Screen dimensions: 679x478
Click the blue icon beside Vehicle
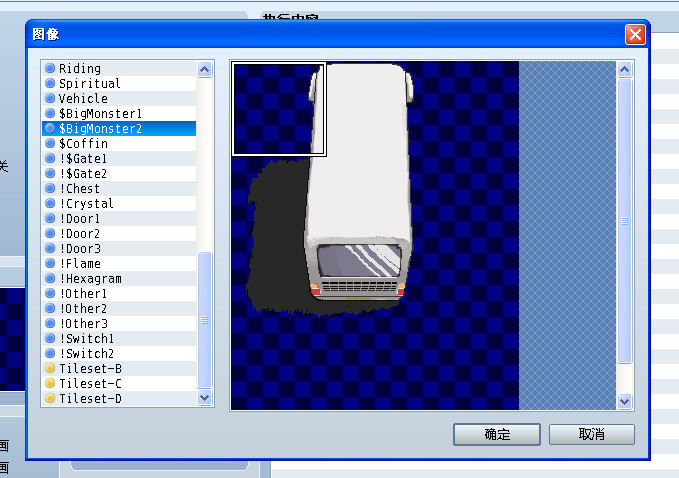pyautogui.click(x=50, y=98)
